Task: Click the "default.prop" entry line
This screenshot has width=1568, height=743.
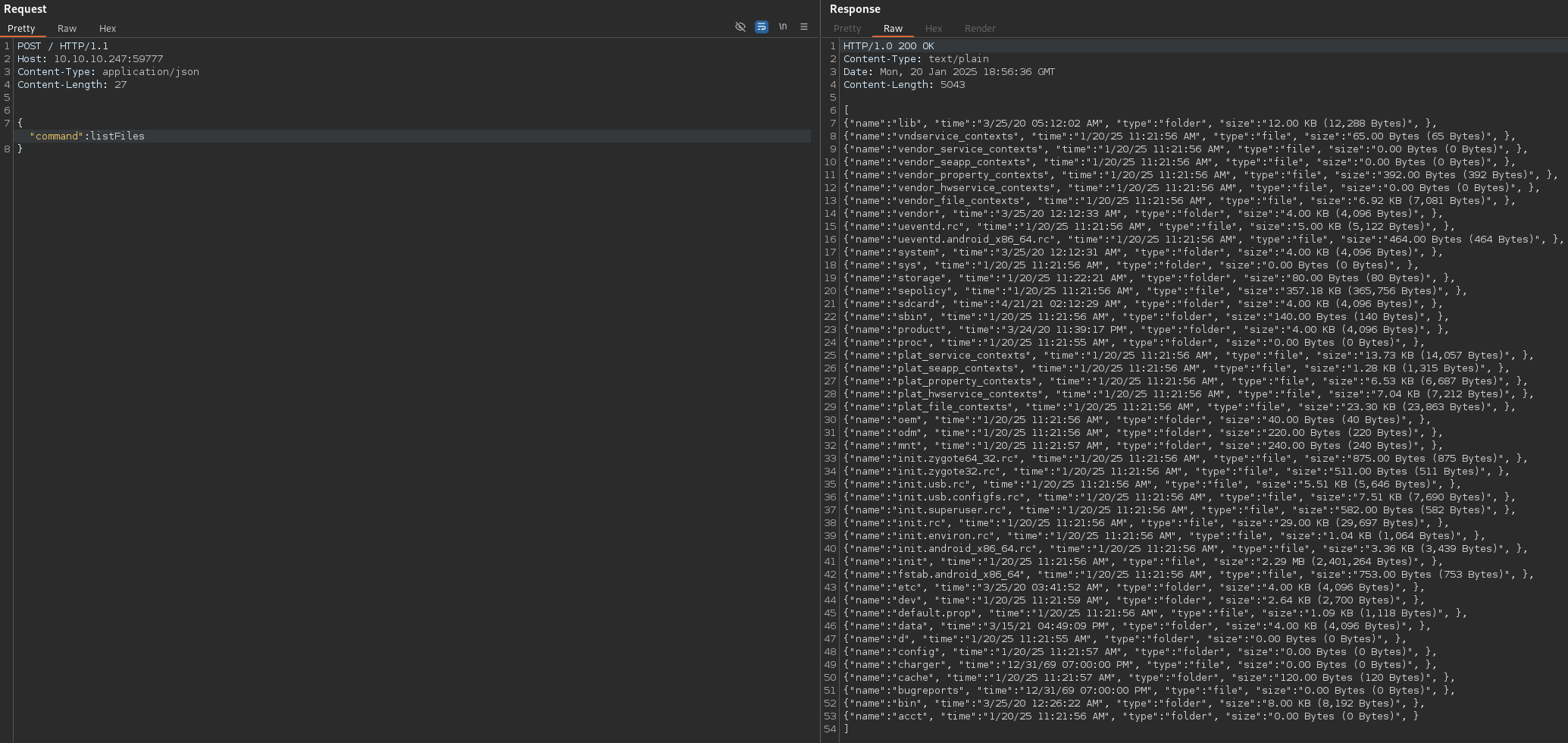Action: pos(1156,613)
